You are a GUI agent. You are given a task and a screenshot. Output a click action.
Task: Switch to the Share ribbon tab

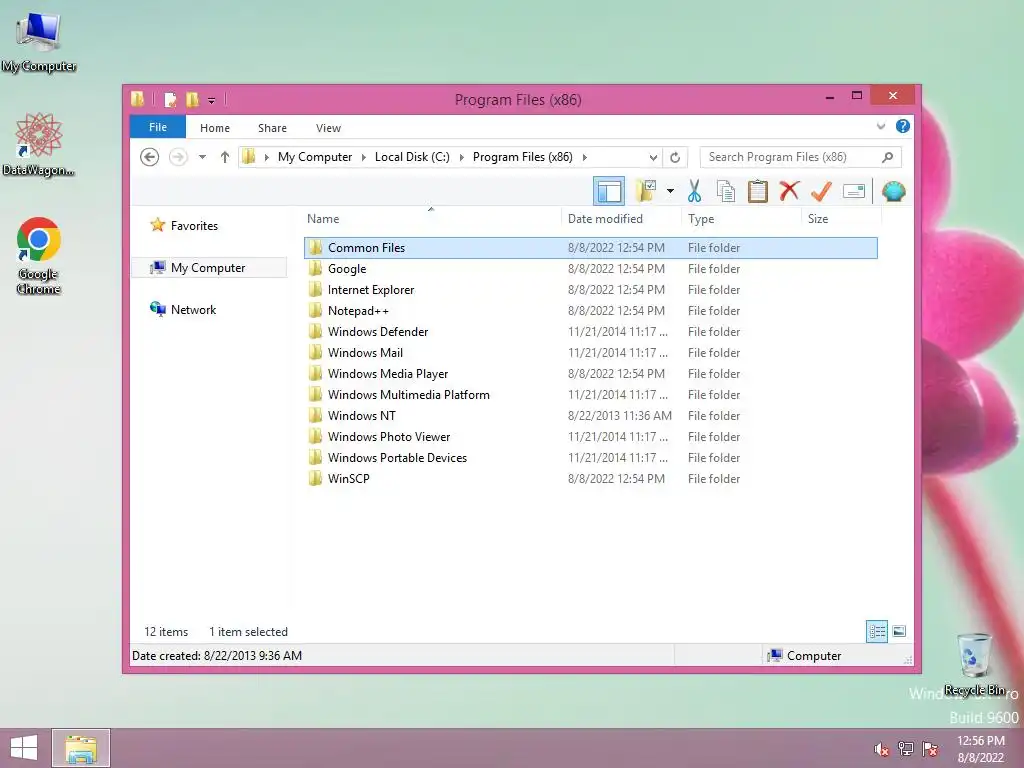pyautogui.click(x=272, y=128)
